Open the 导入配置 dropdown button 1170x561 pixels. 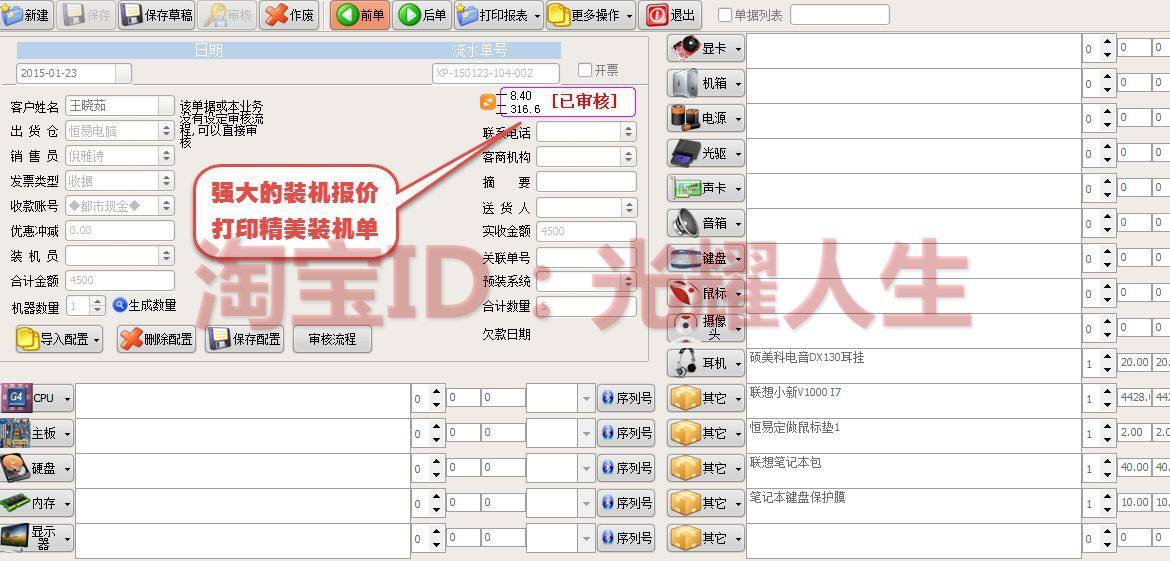click(59, 339)
